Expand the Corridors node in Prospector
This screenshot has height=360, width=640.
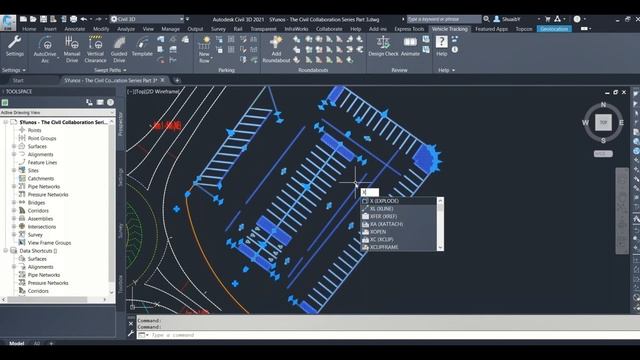14,211
